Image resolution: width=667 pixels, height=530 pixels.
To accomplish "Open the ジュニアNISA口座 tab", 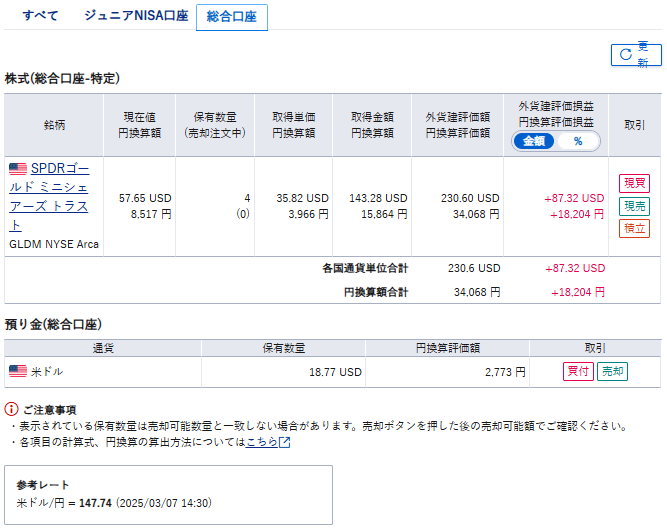I will pos(136,16).
